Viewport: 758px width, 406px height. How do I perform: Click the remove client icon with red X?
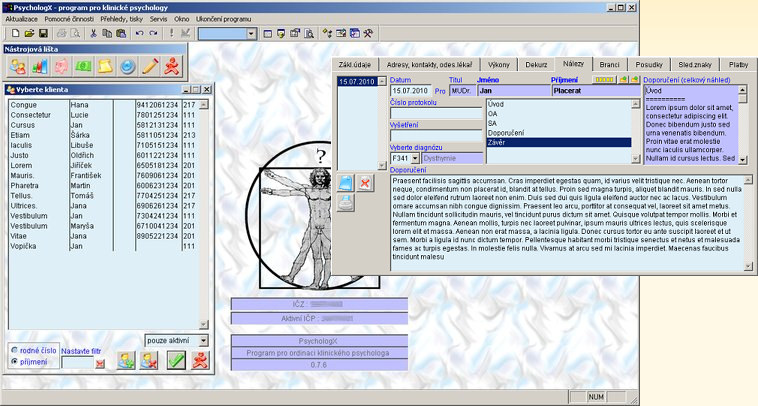pos(149,361)
